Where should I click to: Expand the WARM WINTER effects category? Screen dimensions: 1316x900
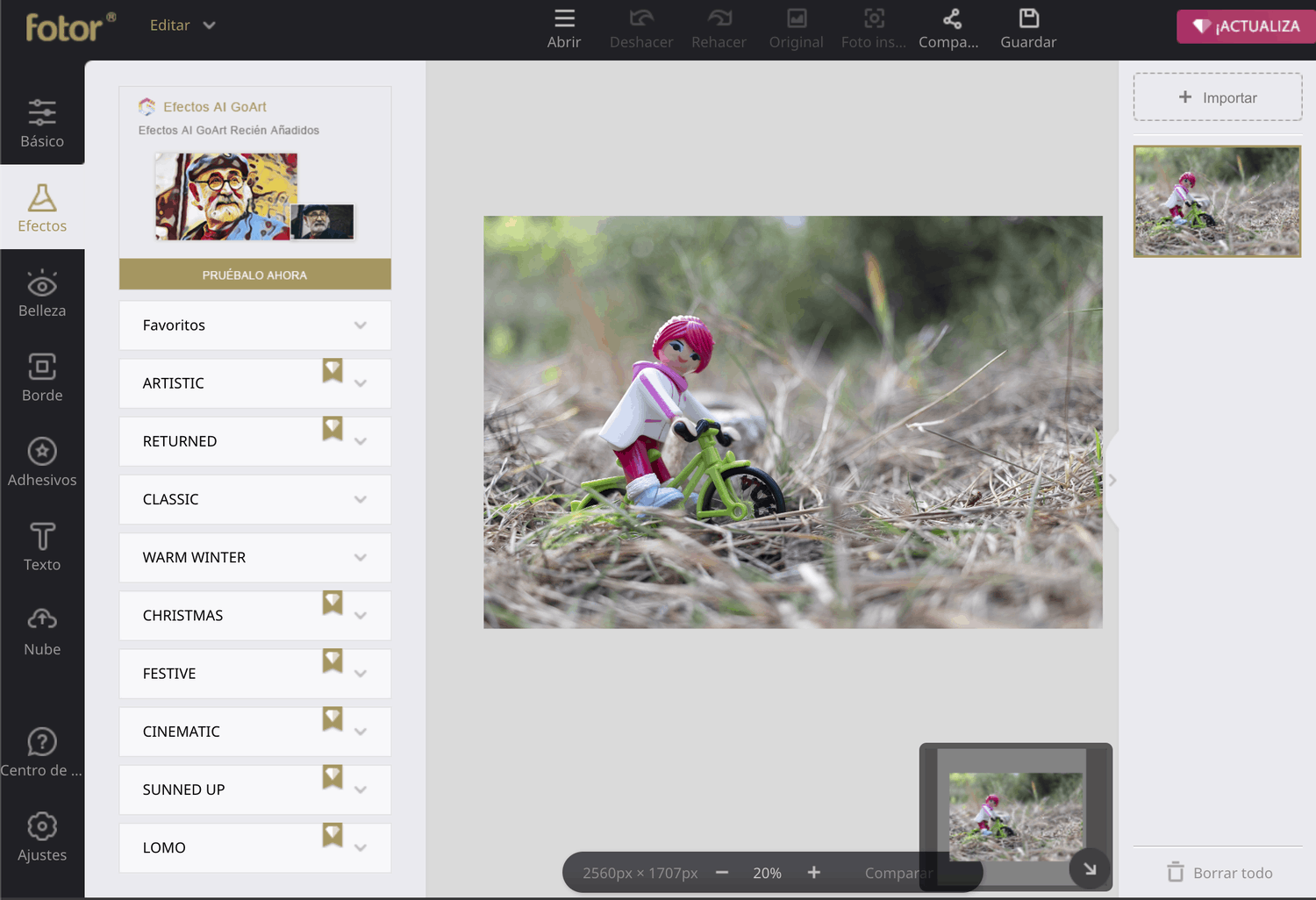click(255, 558)
